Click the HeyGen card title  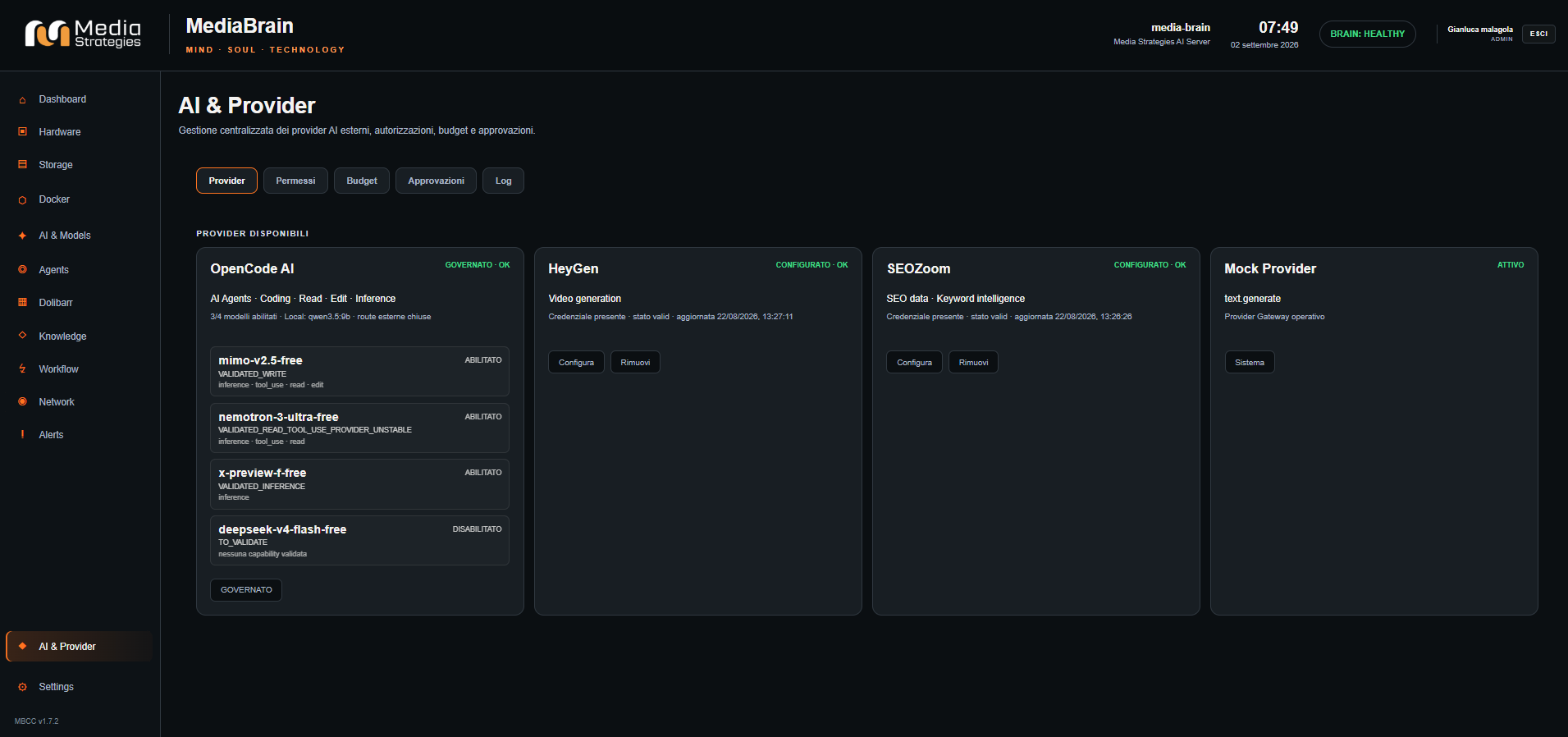point(574,268)
